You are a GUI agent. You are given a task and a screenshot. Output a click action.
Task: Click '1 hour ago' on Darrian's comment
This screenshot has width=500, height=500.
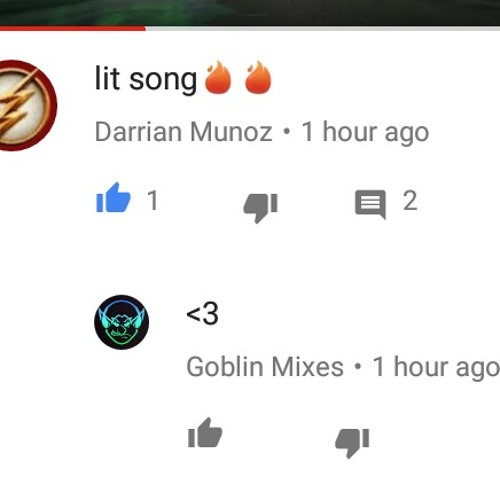tap(365, 132)
